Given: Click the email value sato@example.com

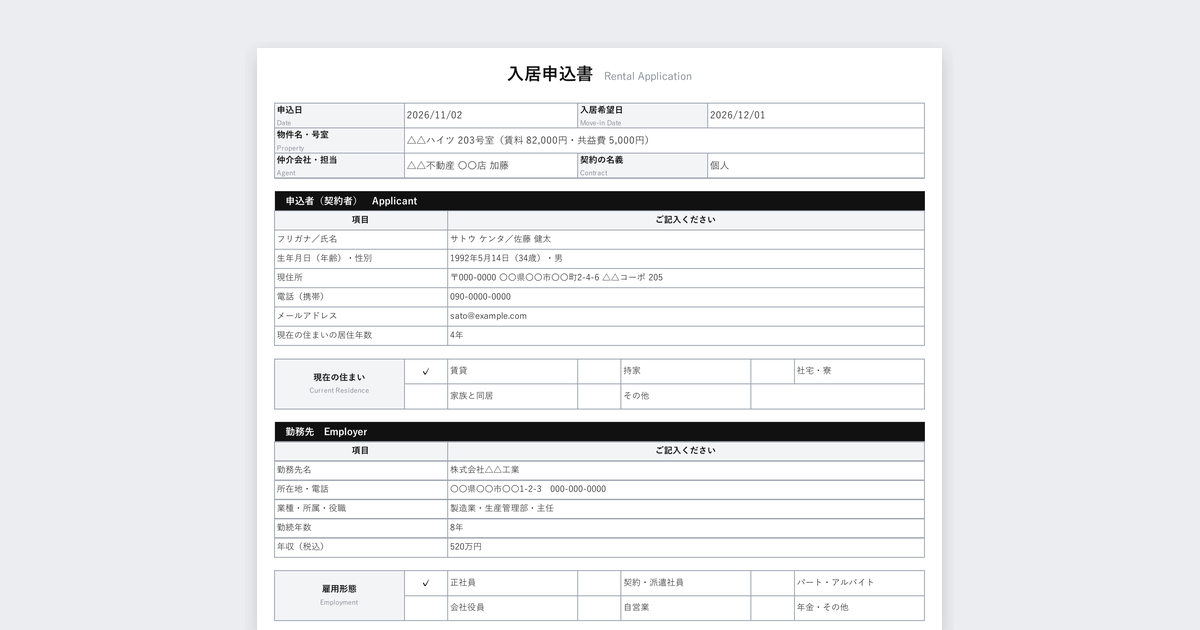Looking at the screenshot, I should point(686,316).
